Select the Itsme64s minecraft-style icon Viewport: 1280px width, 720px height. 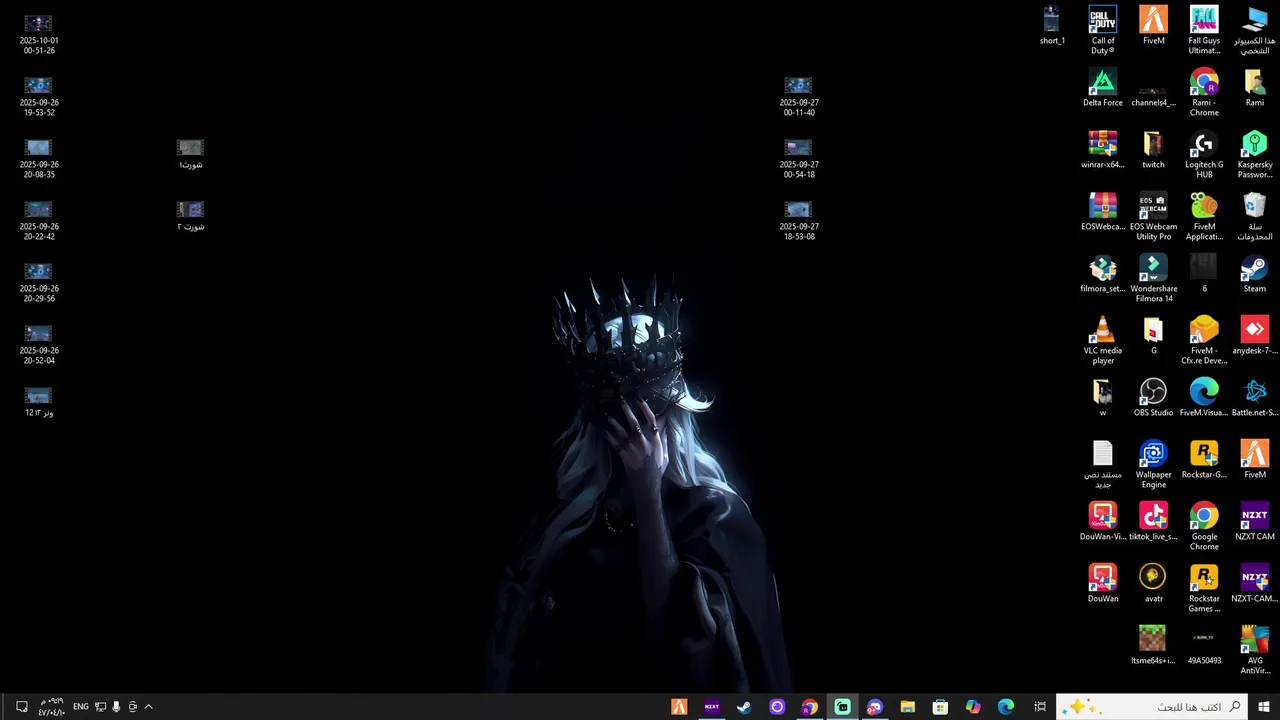point(1153,646)
